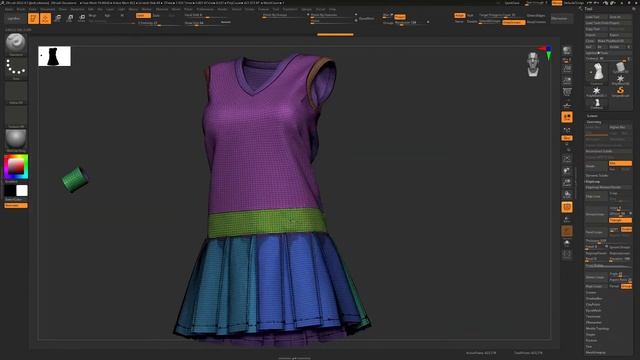Click the head model in view navigation cube
This screenshot has height=360, width=640.
(533, 64)
